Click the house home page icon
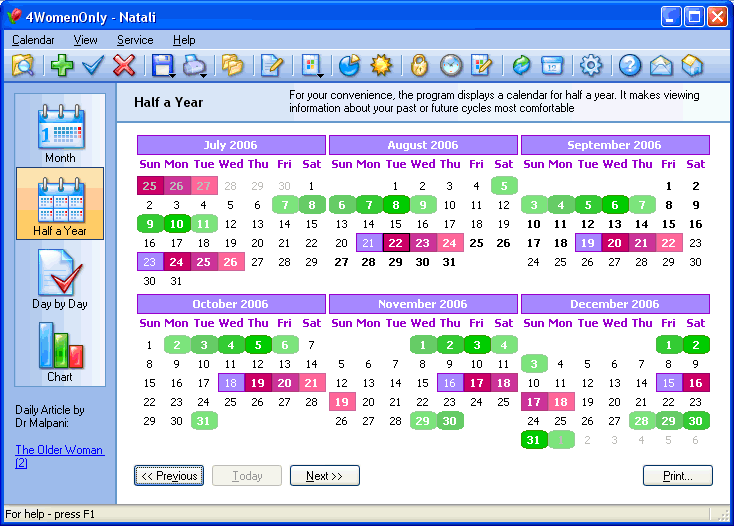The image size is (734, 526). click(x=692, y=65)
